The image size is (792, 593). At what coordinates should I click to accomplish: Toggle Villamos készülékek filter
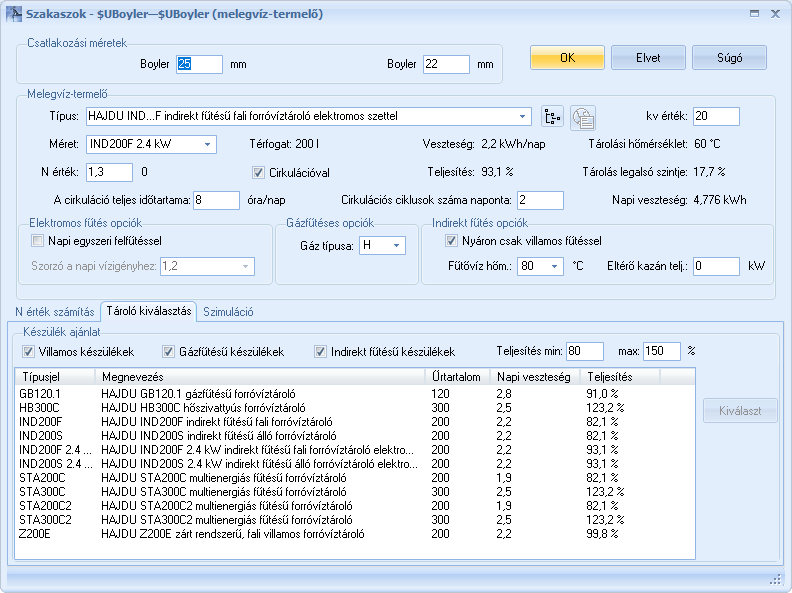28,352
